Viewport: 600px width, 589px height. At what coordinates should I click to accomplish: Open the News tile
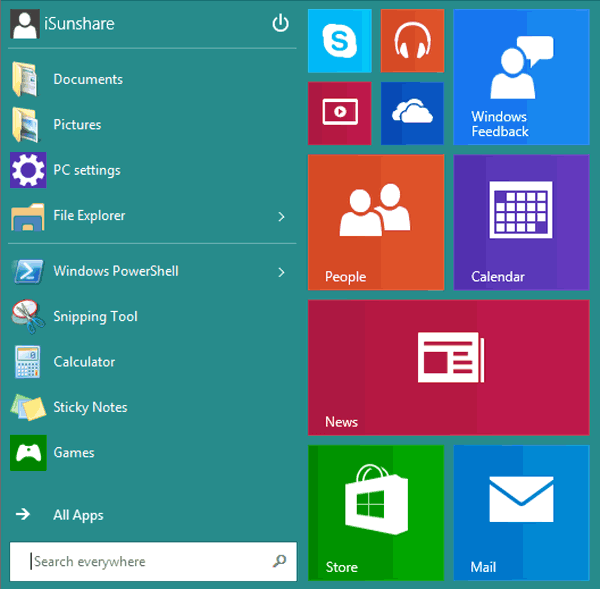click(448, 367)
